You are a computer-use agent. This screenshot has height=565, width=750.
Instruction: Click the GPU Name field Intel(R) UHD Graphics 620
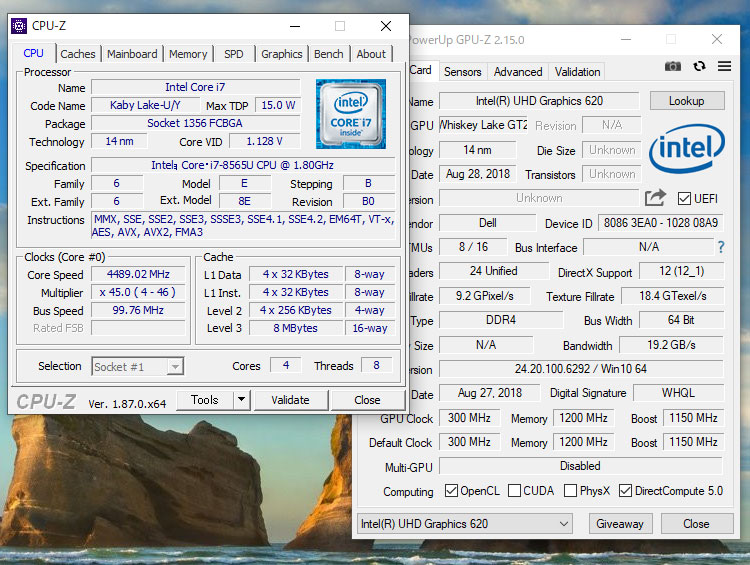(x=539, y=101)
